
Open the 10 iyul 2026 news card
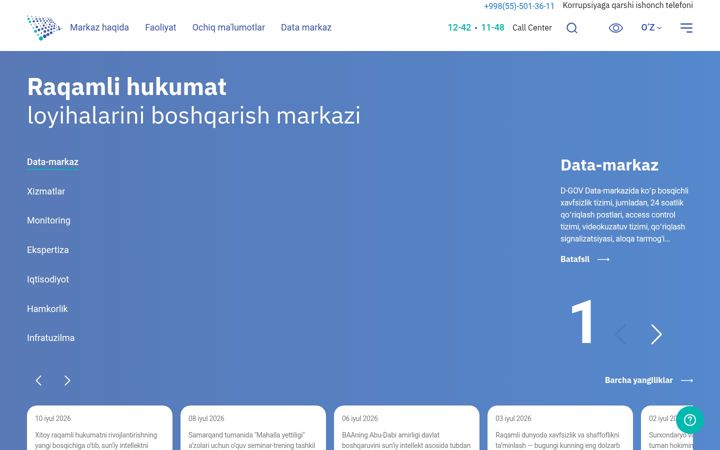pyautogui.click(x=100, y=428)
